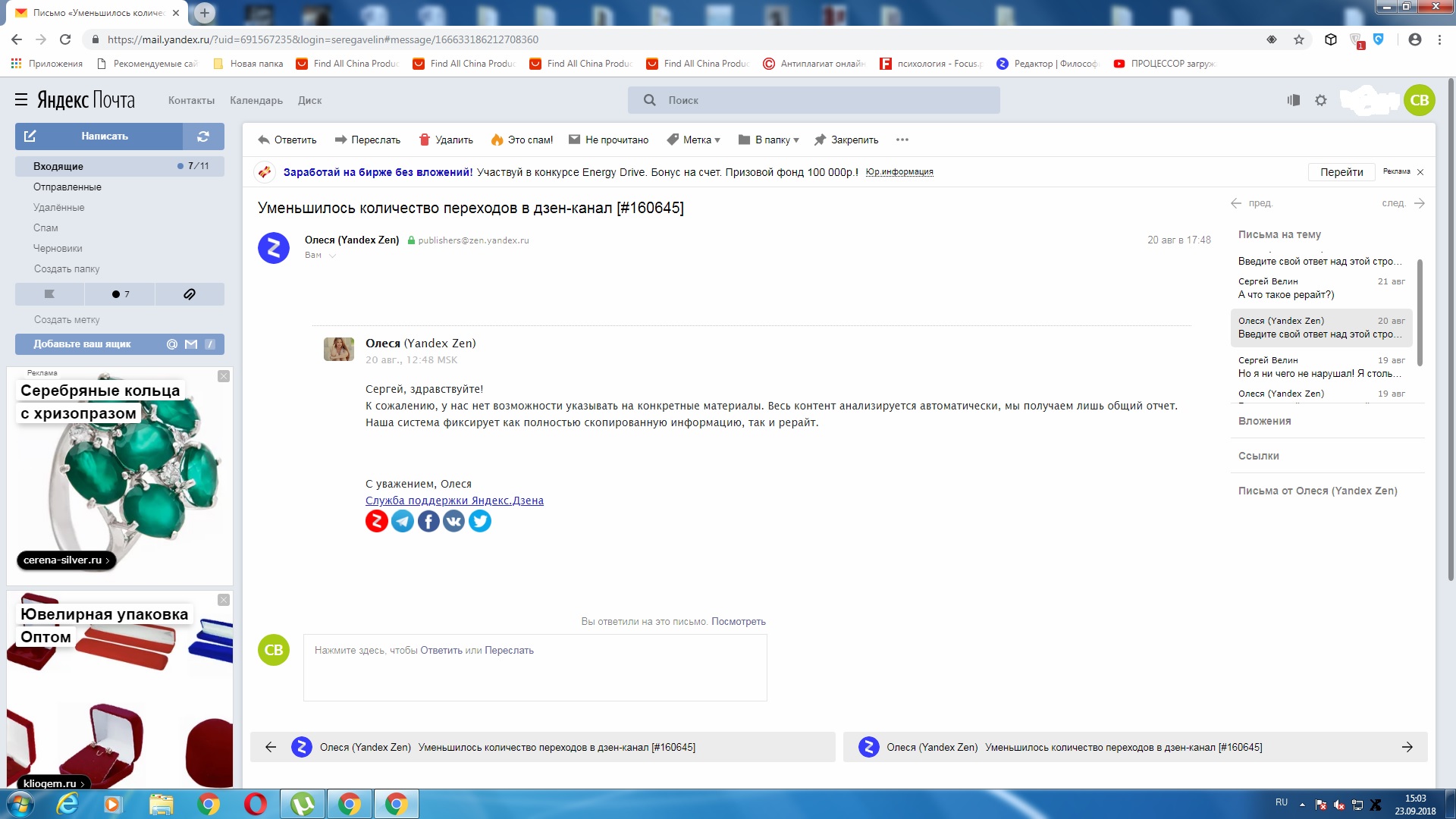Screen dimensions: 1456x819
Task: Open Opera from the taskbar
Action: [256, 804]
